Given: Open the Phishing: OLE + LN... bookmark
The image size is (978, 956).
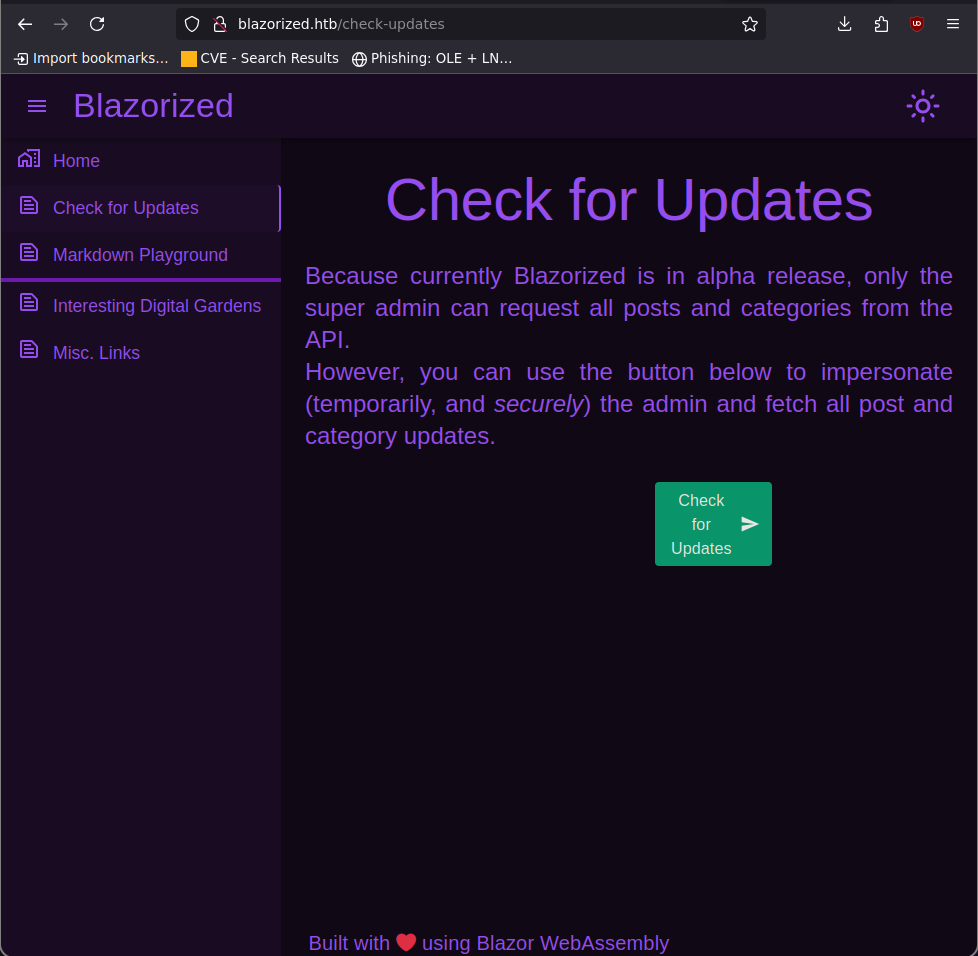Looking at the screenshot, I should click(432, 59).
